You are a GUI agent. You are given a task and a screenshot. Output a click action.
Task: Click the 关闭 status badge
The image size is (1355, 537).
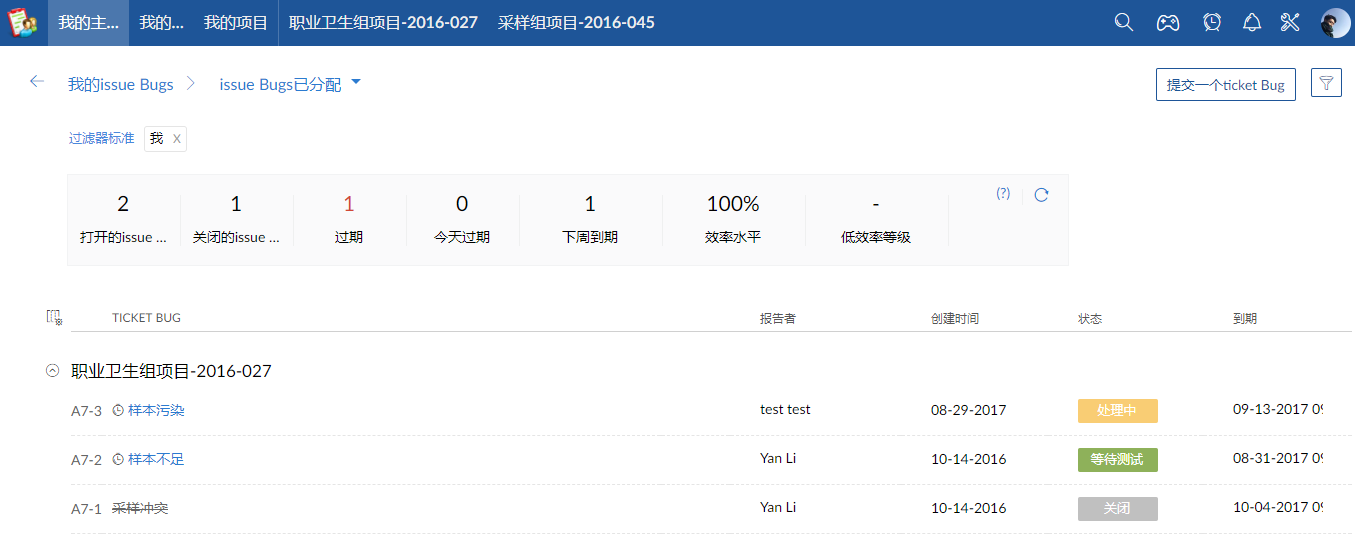(1117, 509)
